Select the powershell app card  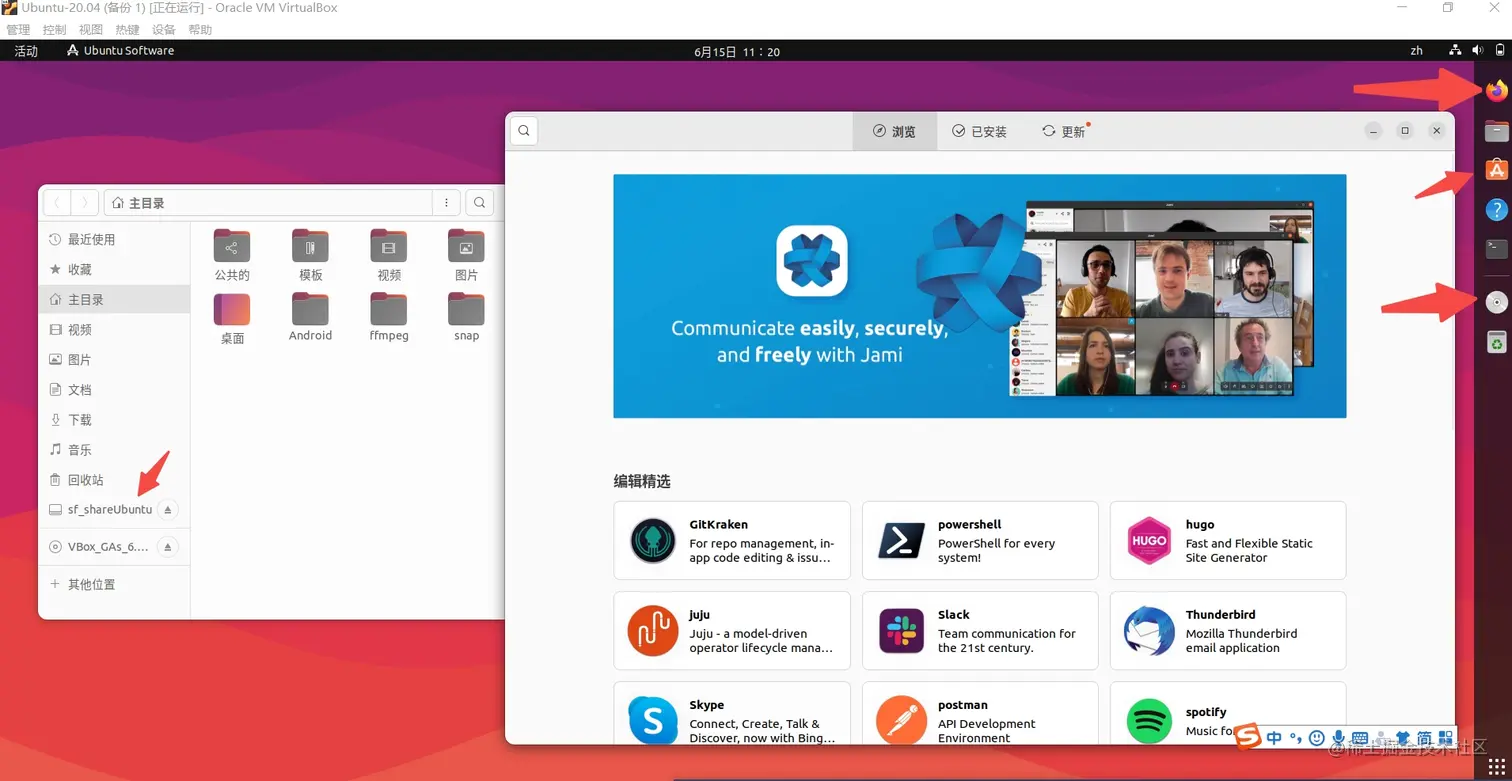click(980, 540)
